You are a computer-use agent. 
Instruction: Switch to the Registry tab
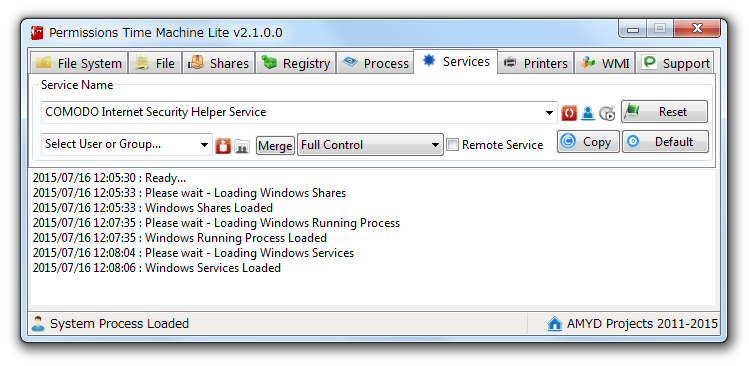(x=296, y=63)
